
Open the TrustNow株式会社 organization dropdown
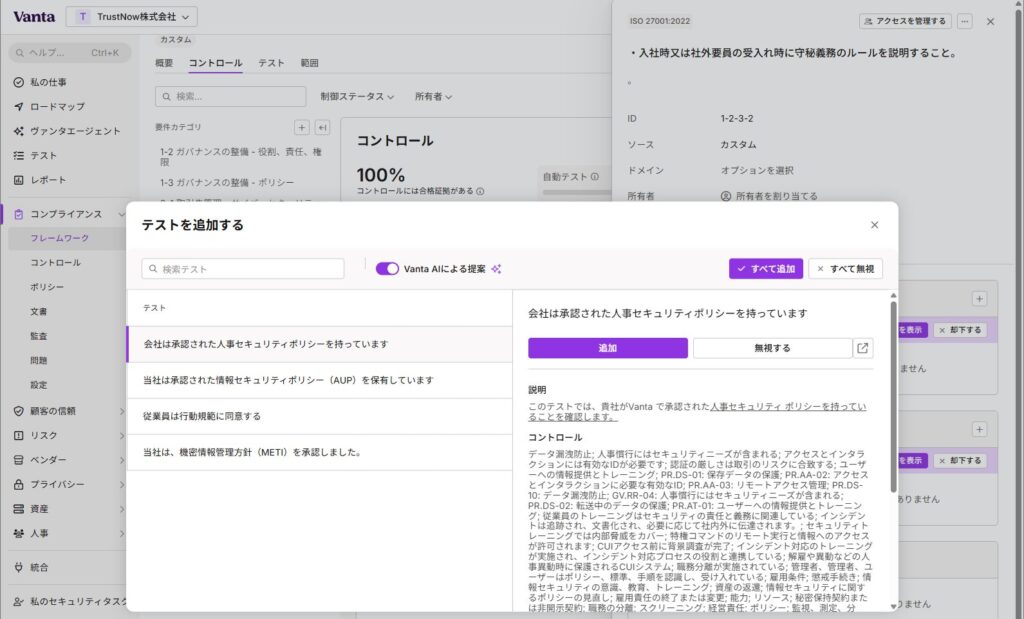click(131, 16)
